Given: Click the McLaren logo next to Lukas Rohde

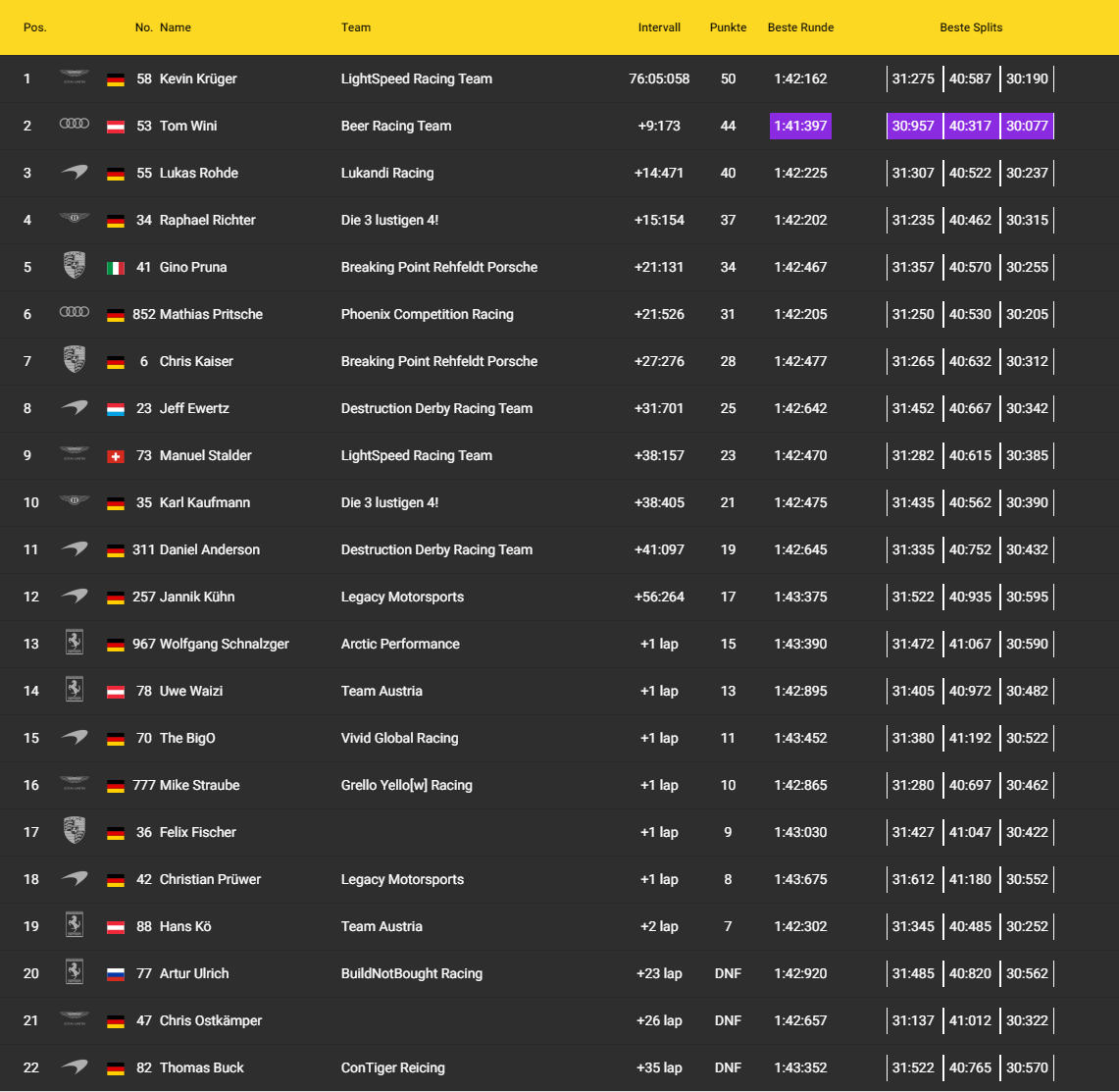Looking at the screenshot, I should [x=74, y=173].
